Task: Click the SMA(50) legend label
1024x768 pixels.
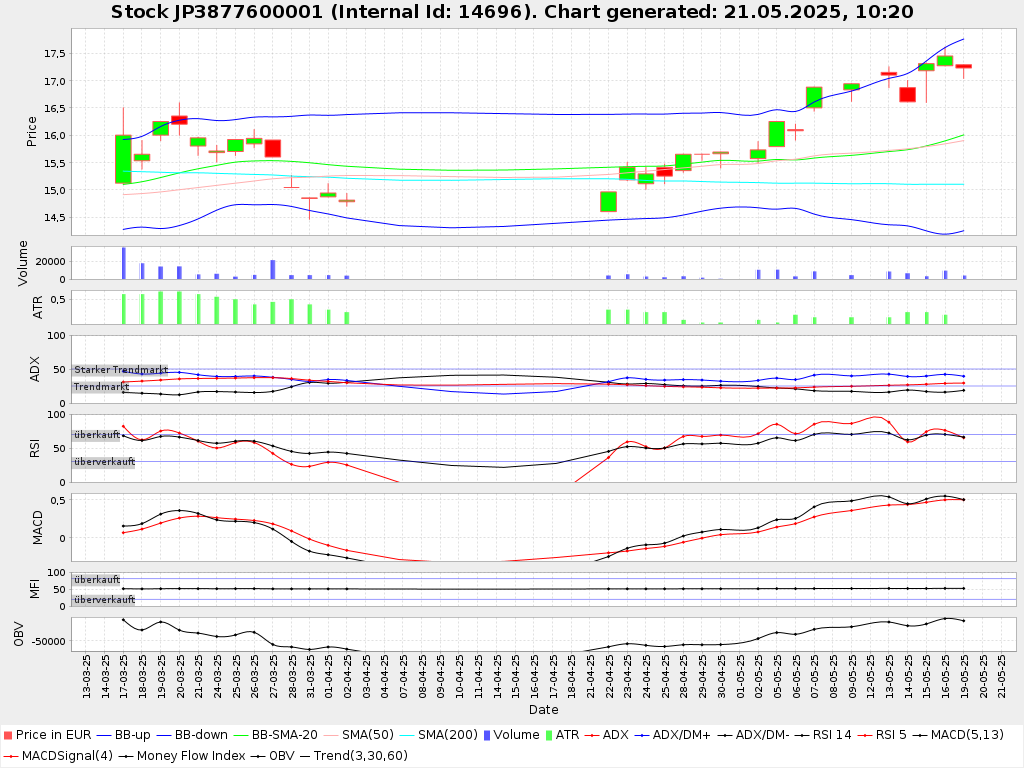Action: (x=368, y=735)
